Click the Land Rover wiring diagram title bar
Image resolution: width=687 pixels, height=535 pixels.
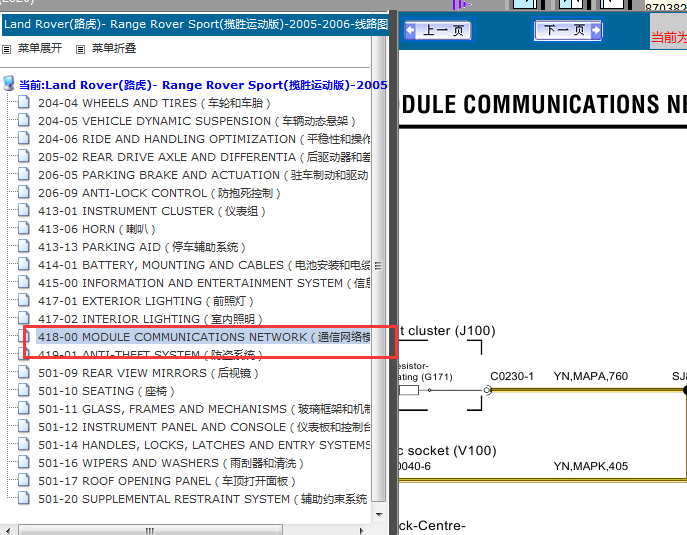[x=196, y=24]
